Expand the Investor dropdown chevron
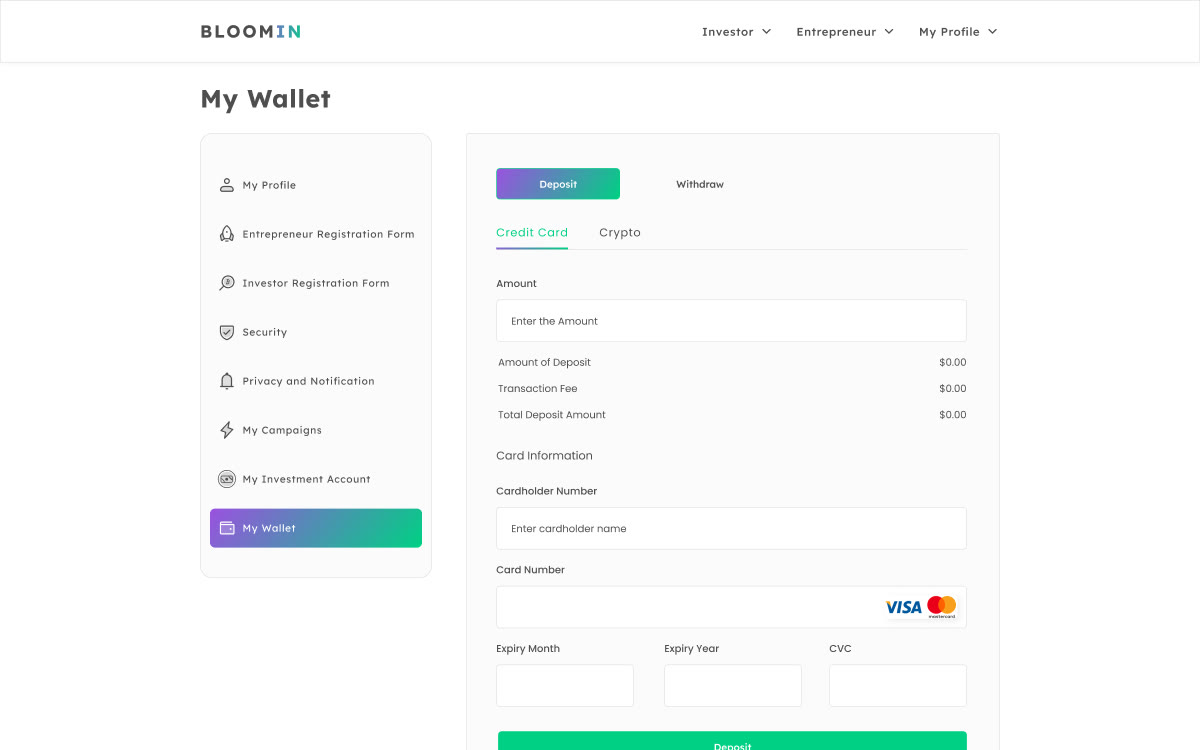The height and width of the screenshot is (750, 1200). 767,32
